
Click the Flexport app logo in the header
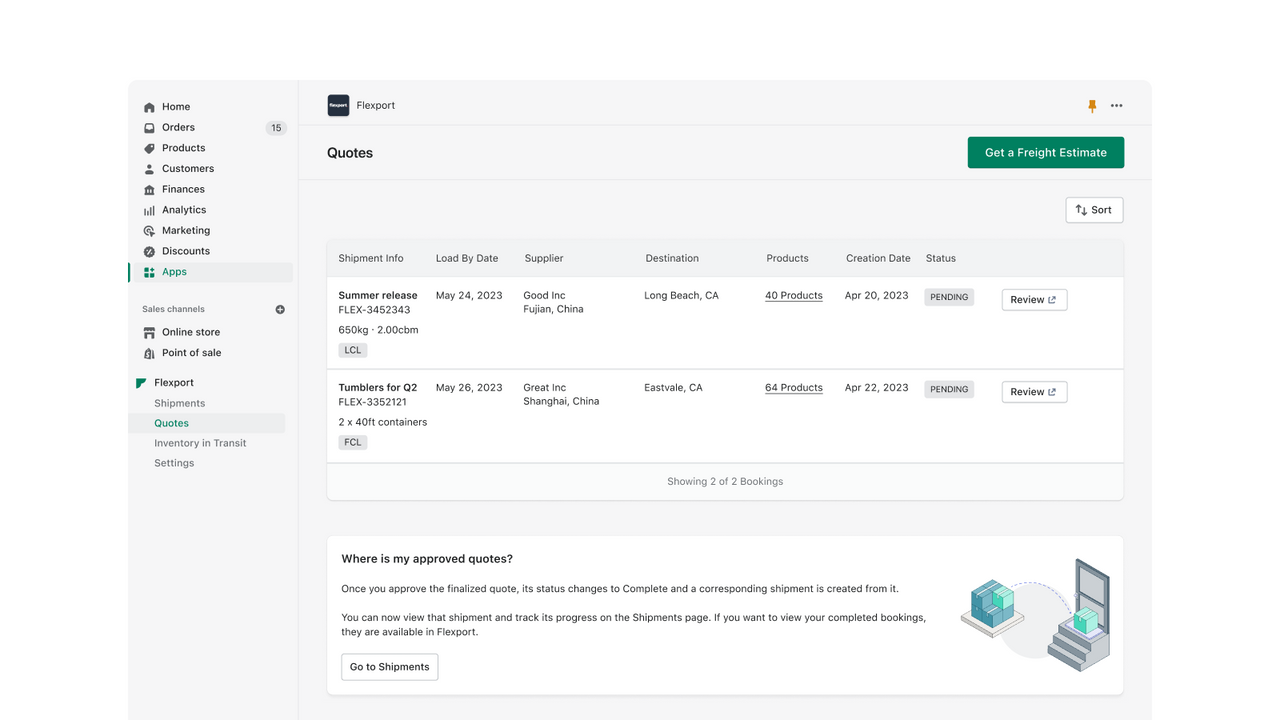click(x=336, y=105)
